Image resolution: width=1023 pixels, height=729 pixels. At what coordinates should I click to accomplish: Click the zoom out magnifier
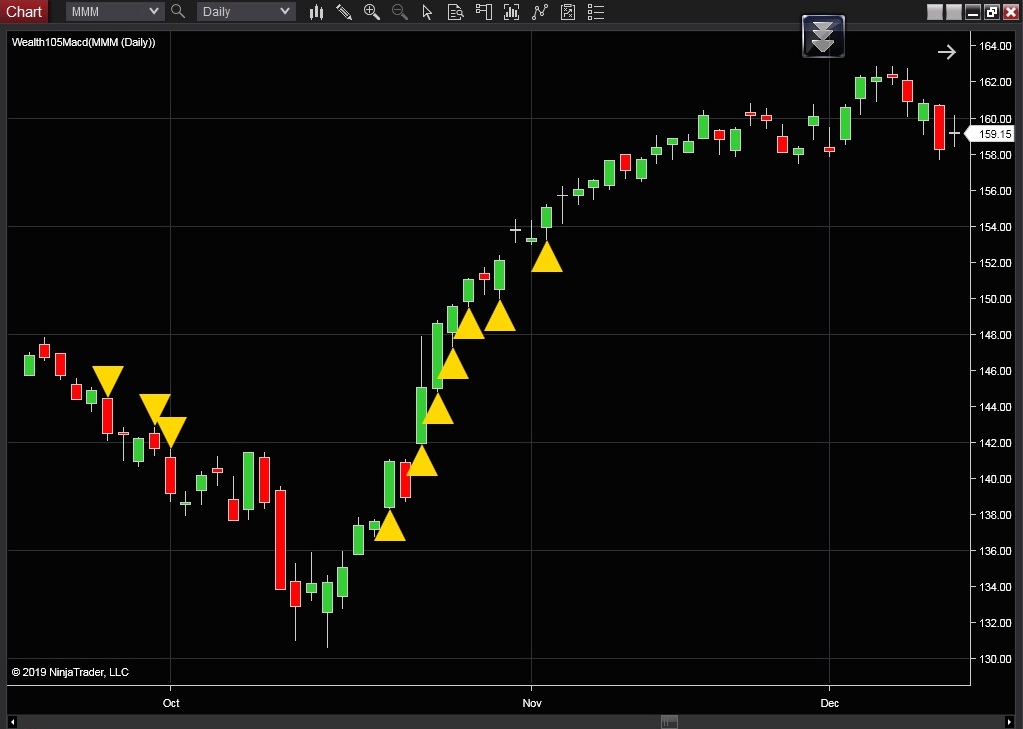pyautogui.click(x=400, y=12)
